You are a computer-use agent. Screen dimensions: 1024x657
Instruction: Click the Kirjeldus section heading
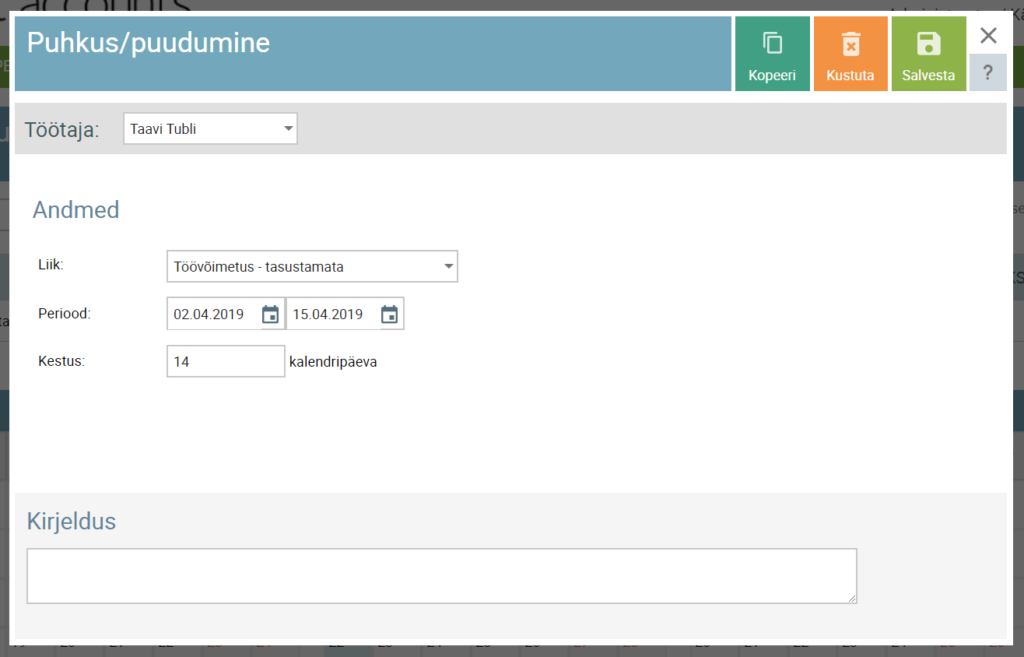click(71, 522)
